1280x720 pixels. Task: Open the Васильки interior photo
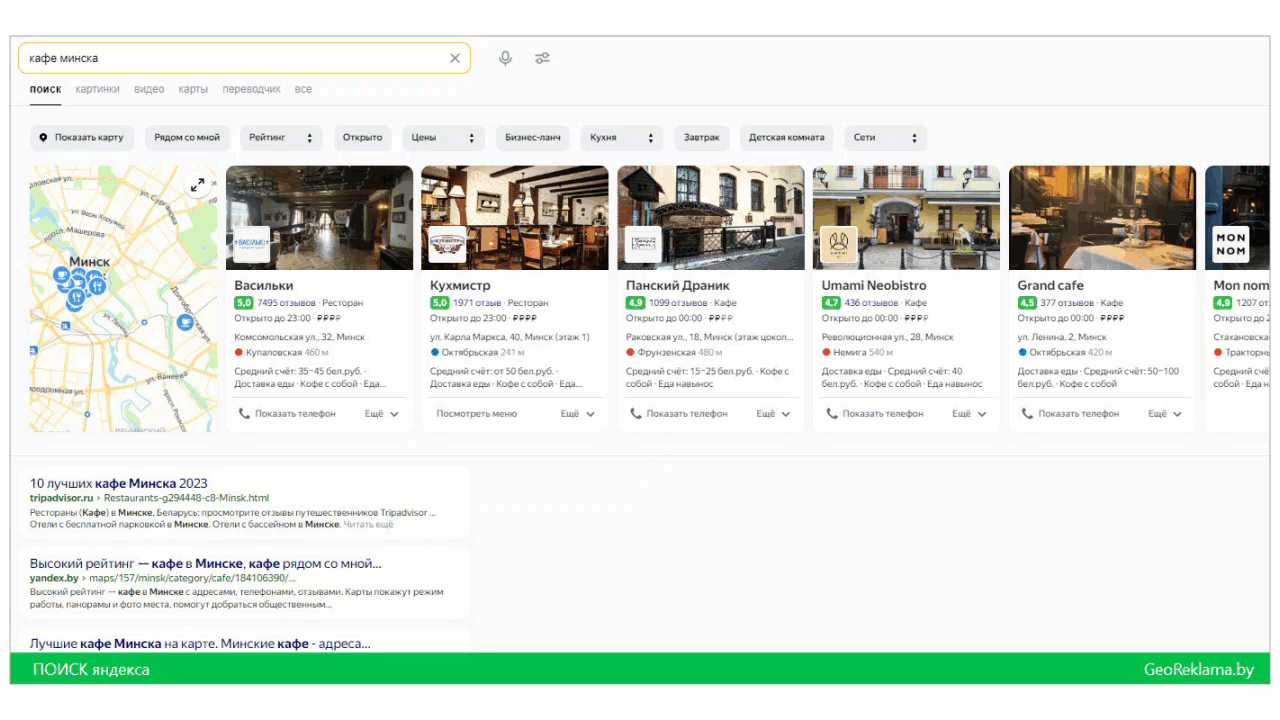click(320, 217)
